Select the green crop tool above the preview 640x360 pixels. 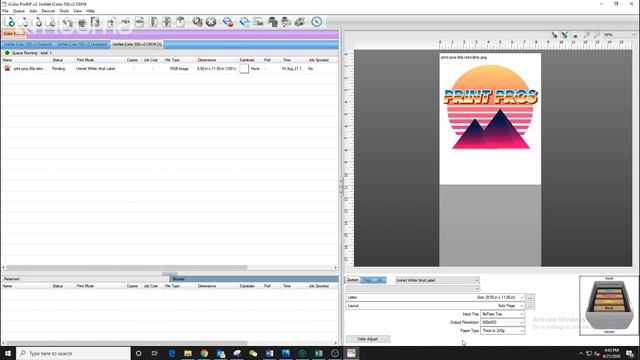[x=564, y=35]
